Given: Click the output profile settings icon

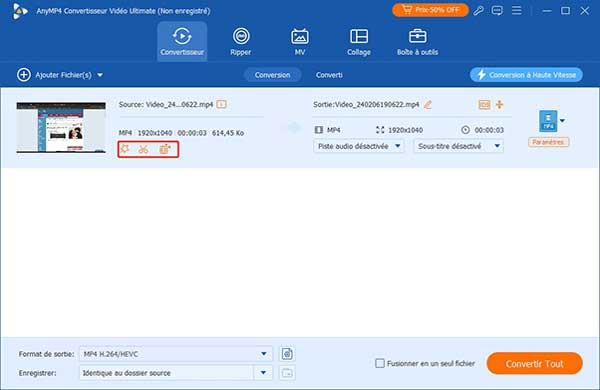Looking at the screenshot, I should [287, 354].
